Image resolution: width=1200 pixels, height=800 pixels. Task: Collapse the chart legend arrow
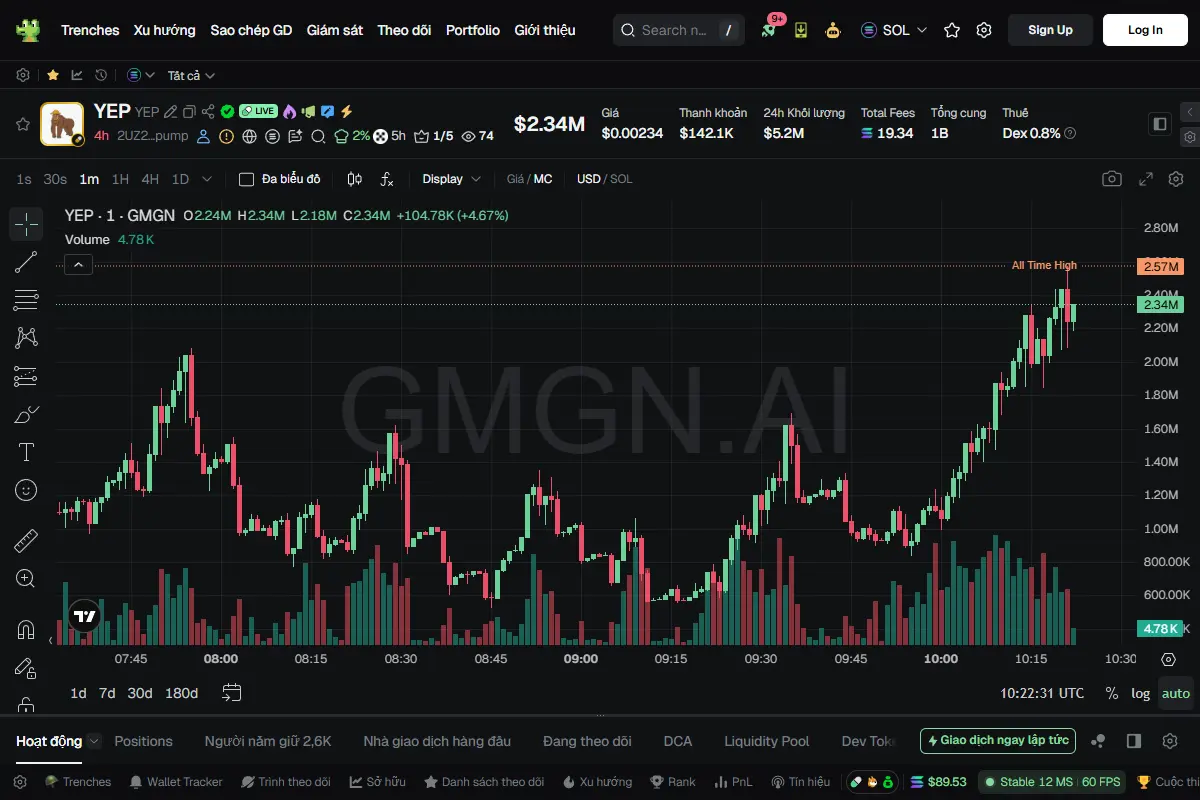click(79, 265)
